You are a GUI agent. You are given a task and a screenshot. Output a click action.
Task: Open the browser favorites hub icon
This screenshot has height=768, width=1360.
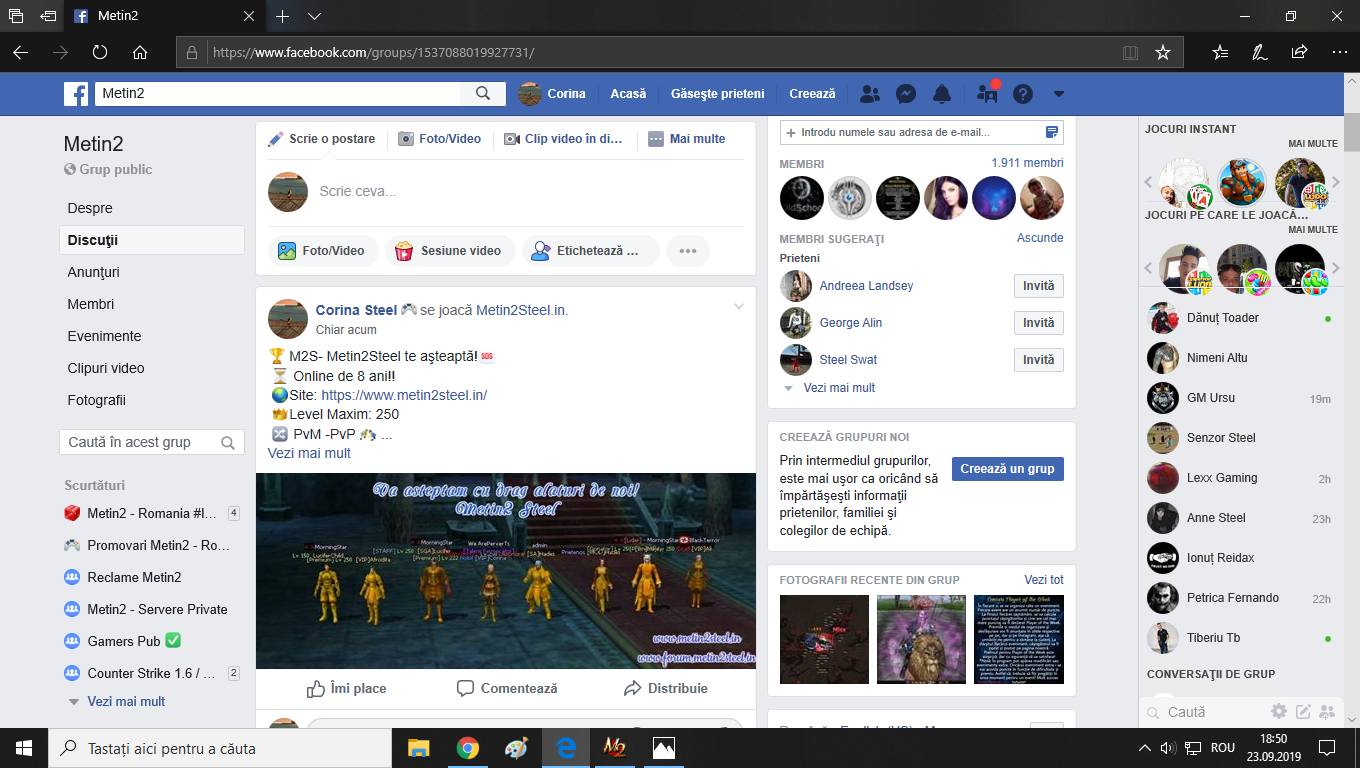point(1220,52)
